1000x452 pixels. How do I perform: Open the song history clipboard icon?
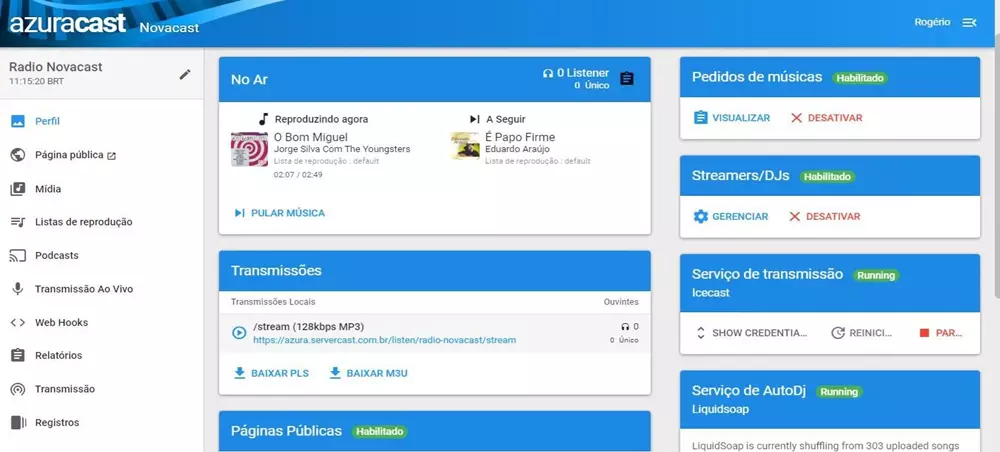coord(627,79)
